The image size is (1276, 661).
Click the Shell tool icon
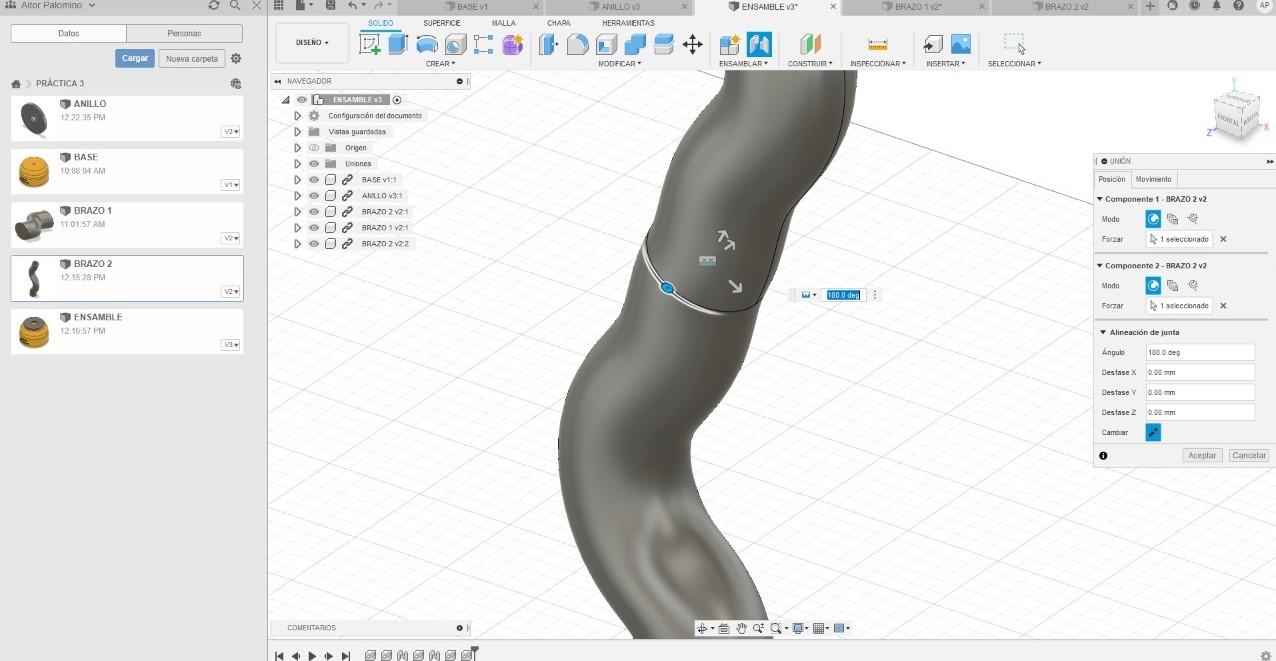[606, 44]
